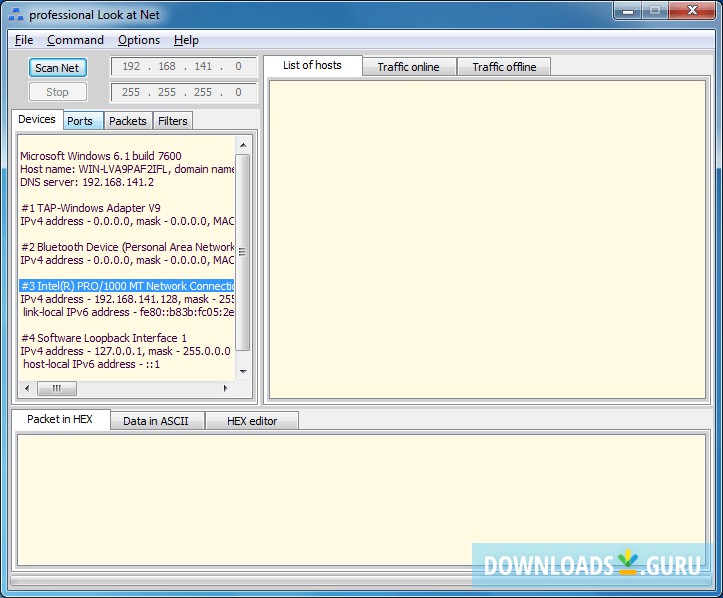Select the Traffic online tab
Viewport: 723px width, 598px height.
(409, 67)
